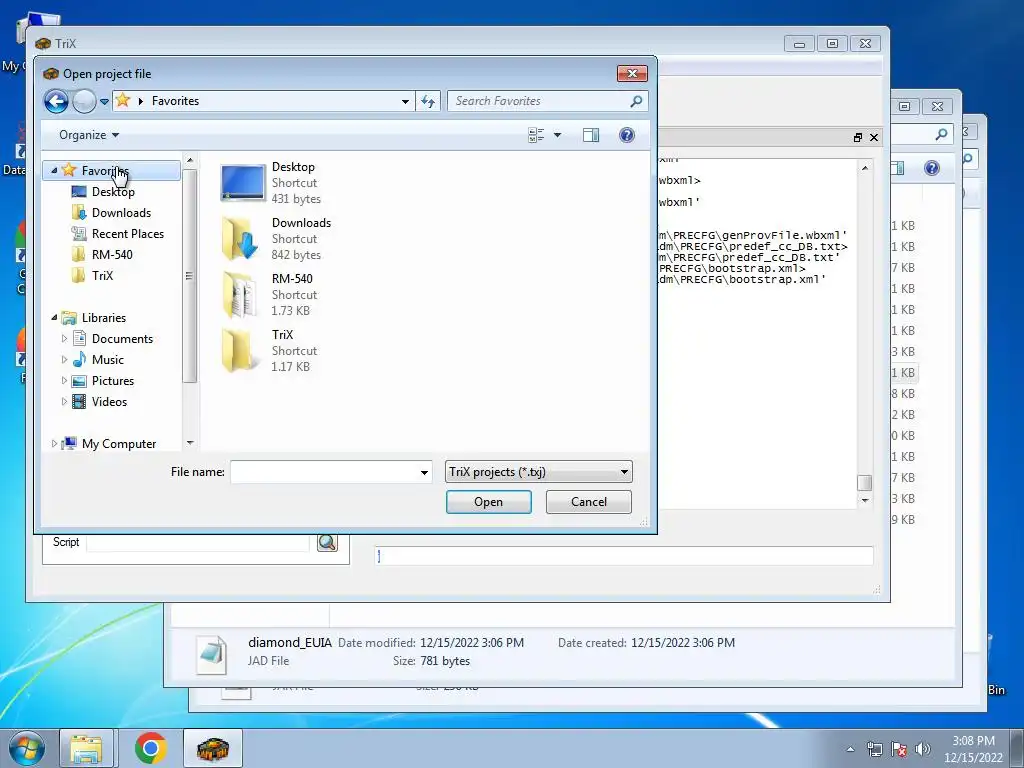This screenshot has width=1024, height=768.
Task: Click the magnifier icon next to Script field
Action: (x=327, y=542)
